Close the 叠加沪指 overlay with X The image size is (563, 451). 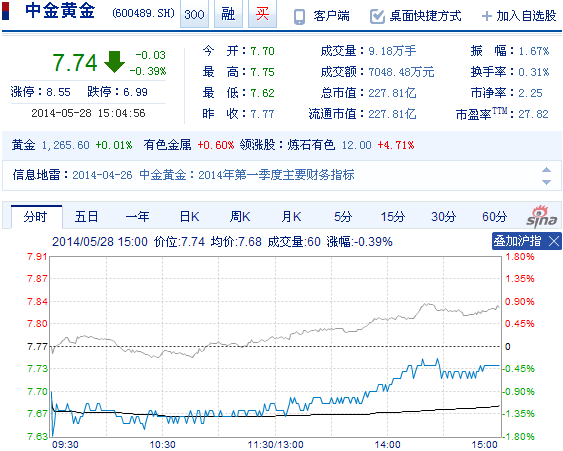(554, 241)
